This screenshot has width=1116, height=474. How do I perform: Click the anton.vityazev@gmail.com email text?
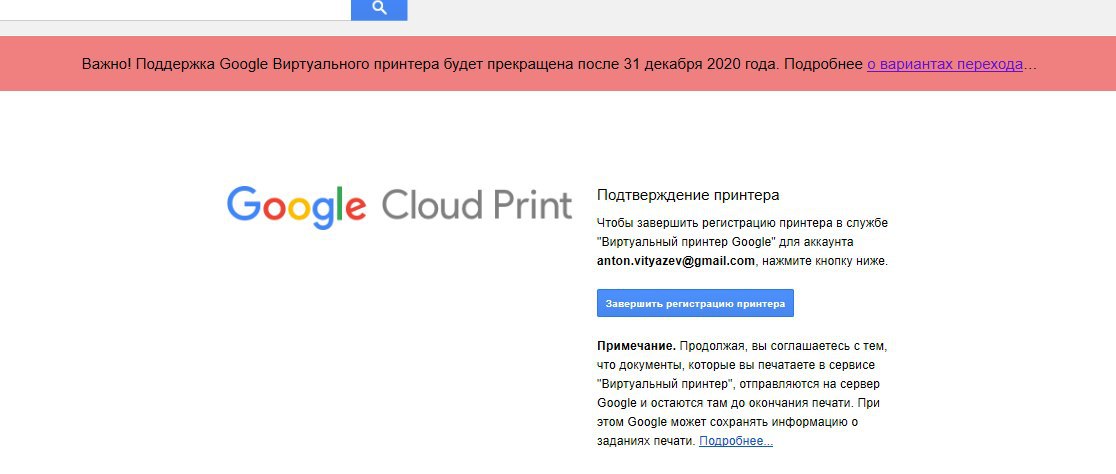tap(675, 261)
